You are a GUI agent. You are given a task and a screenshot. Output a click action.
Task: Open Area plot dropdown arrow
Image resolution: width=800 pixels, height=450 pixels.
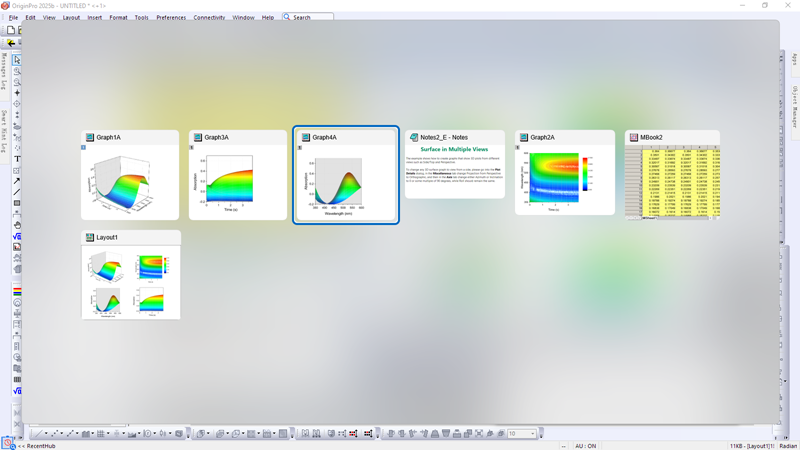(139, 434)
